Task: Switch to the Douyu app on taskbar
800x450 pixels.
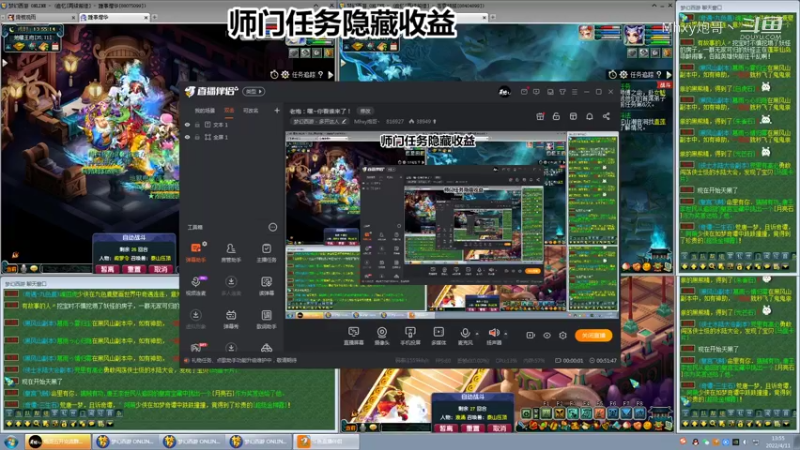Action: point(58,441)
